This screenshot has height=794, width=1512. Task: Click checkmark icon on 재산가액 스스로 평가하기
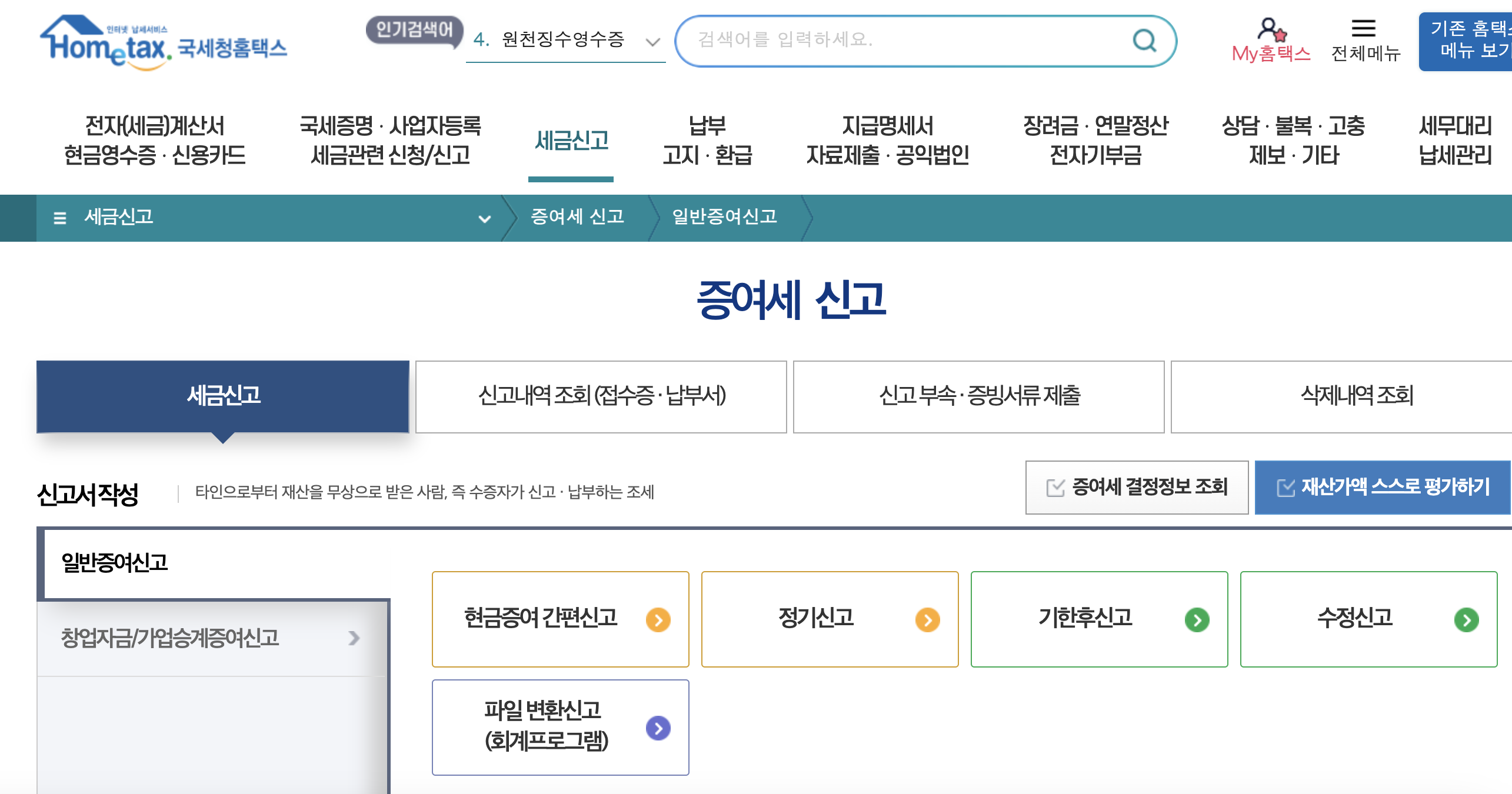pyautogui.click(x=1286, y=488)
